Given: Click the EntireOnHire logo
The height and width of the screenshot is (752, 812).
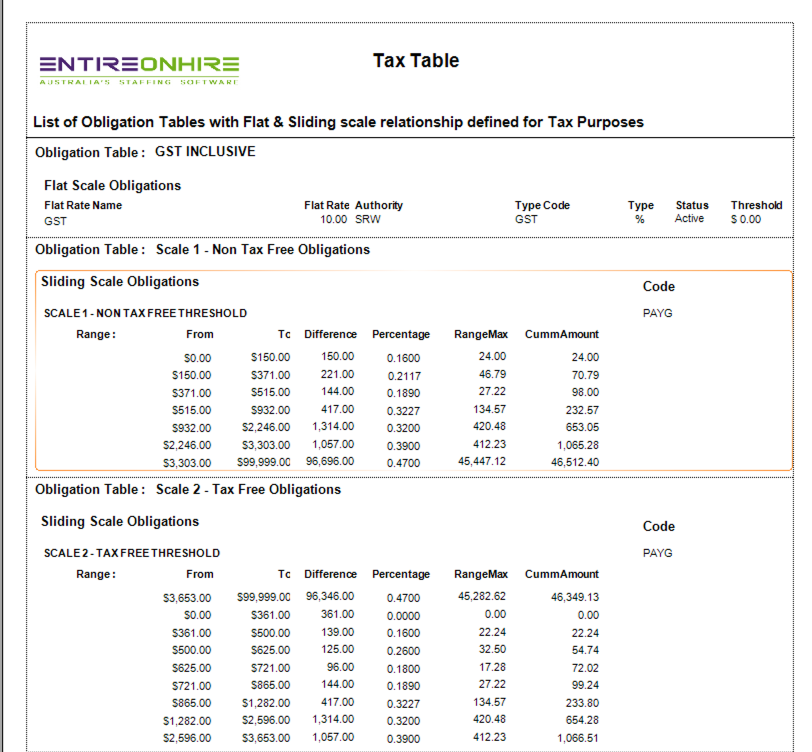Looking at the screenshot, I should (x=140, y=69).
